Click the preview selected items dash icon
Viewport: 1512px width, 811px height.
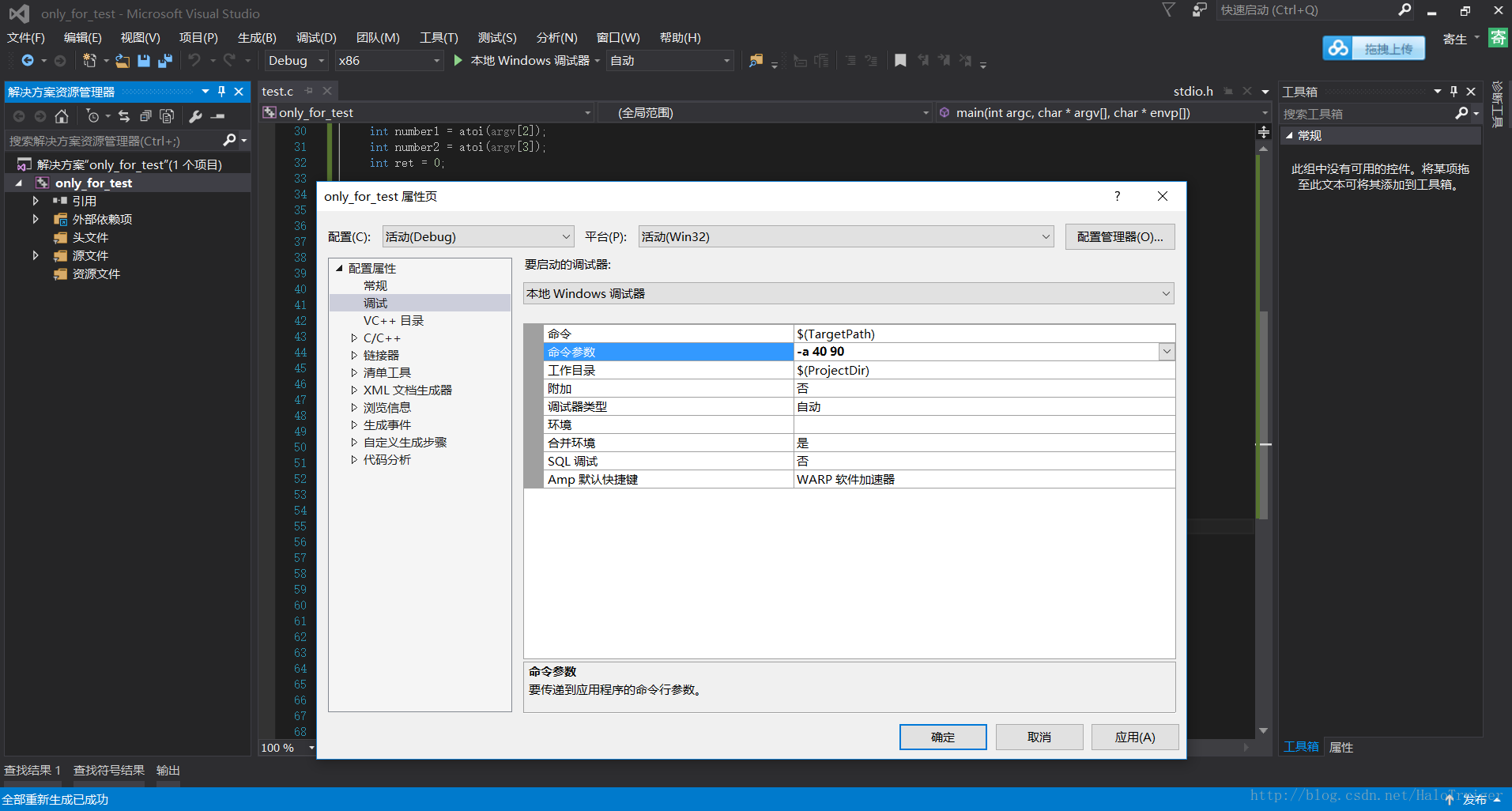pyautogui.click(x=218, y=116)
